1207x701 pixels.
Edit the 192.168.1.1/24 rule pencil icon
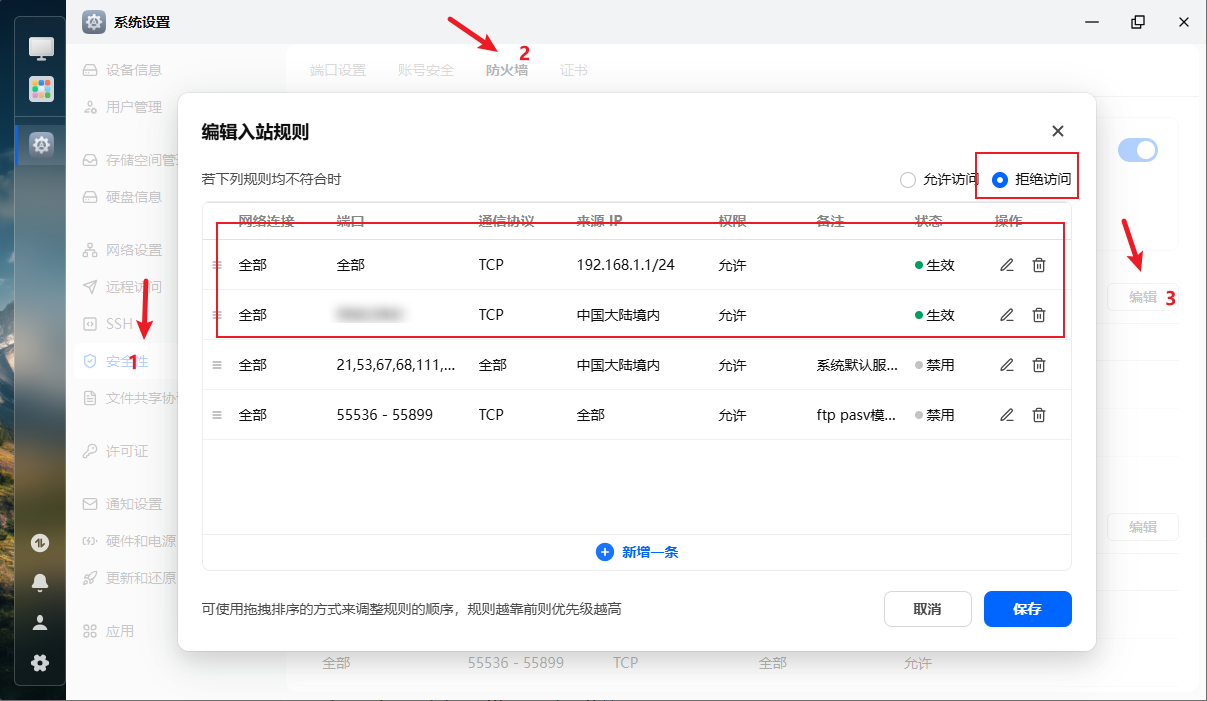1007,265
